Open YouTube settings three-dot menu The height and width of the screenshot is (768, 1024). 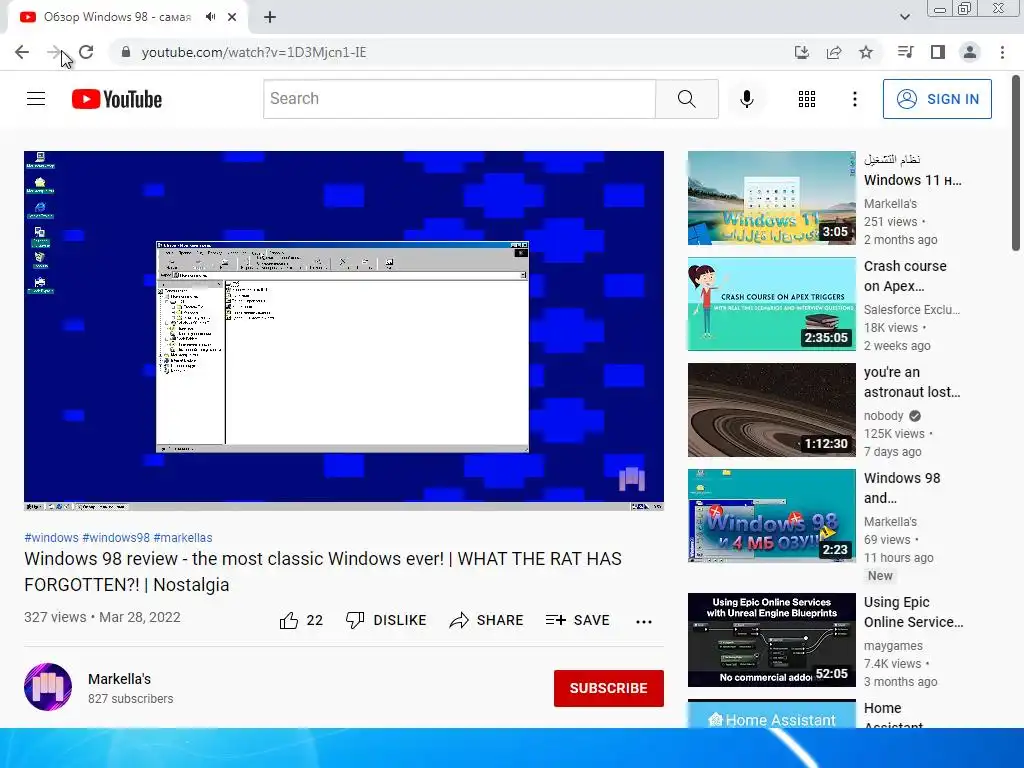pos(855,99)
